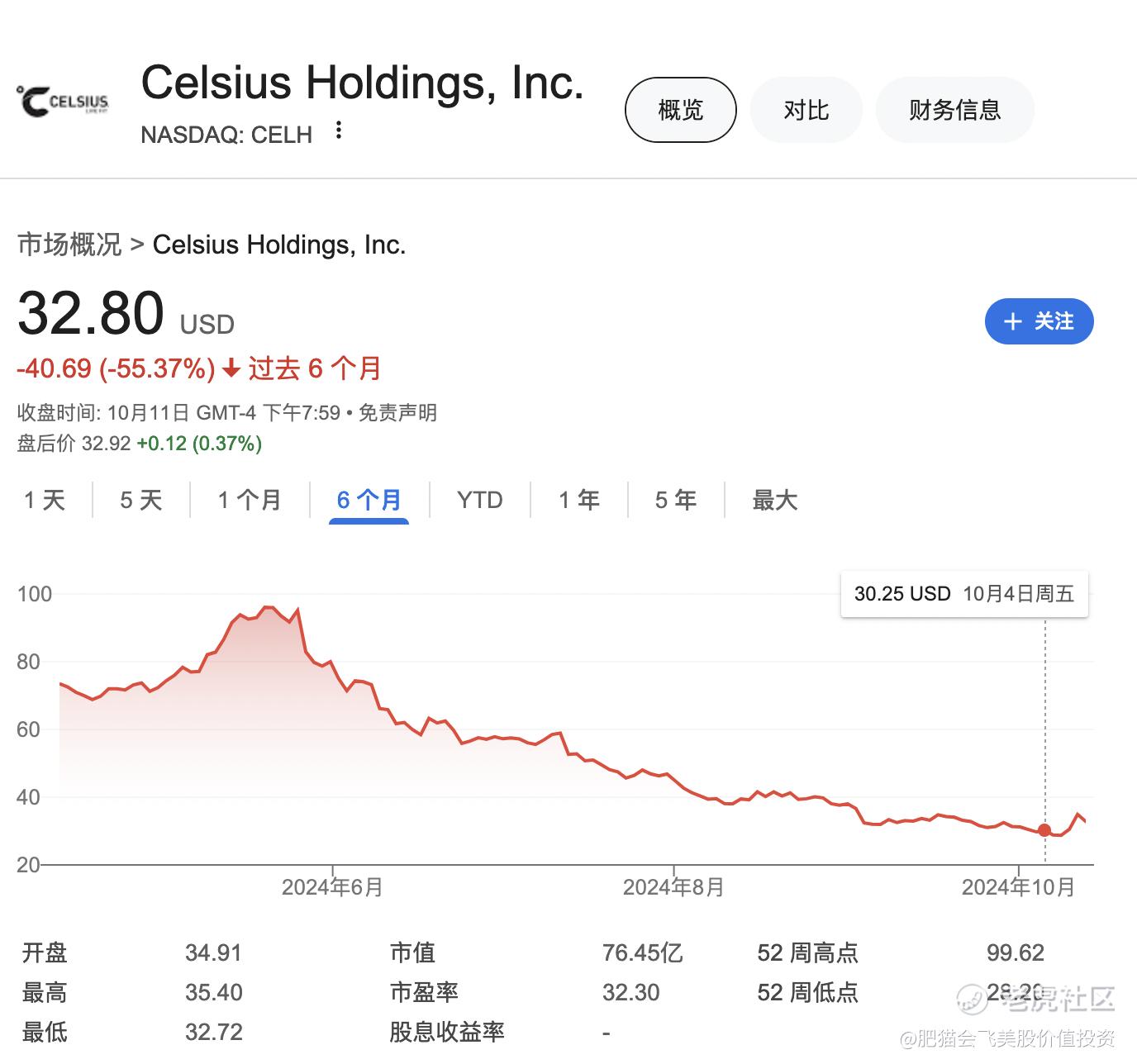Click the price peak near 100

point(268,607)
